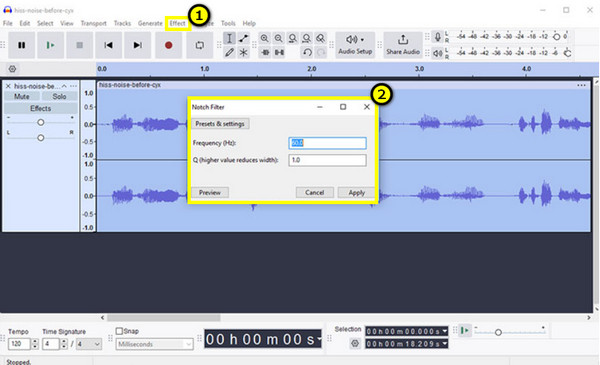This screenshot has height=365, width=600.
Task: Click the Undo arrow icon
Action: point(307,52)
